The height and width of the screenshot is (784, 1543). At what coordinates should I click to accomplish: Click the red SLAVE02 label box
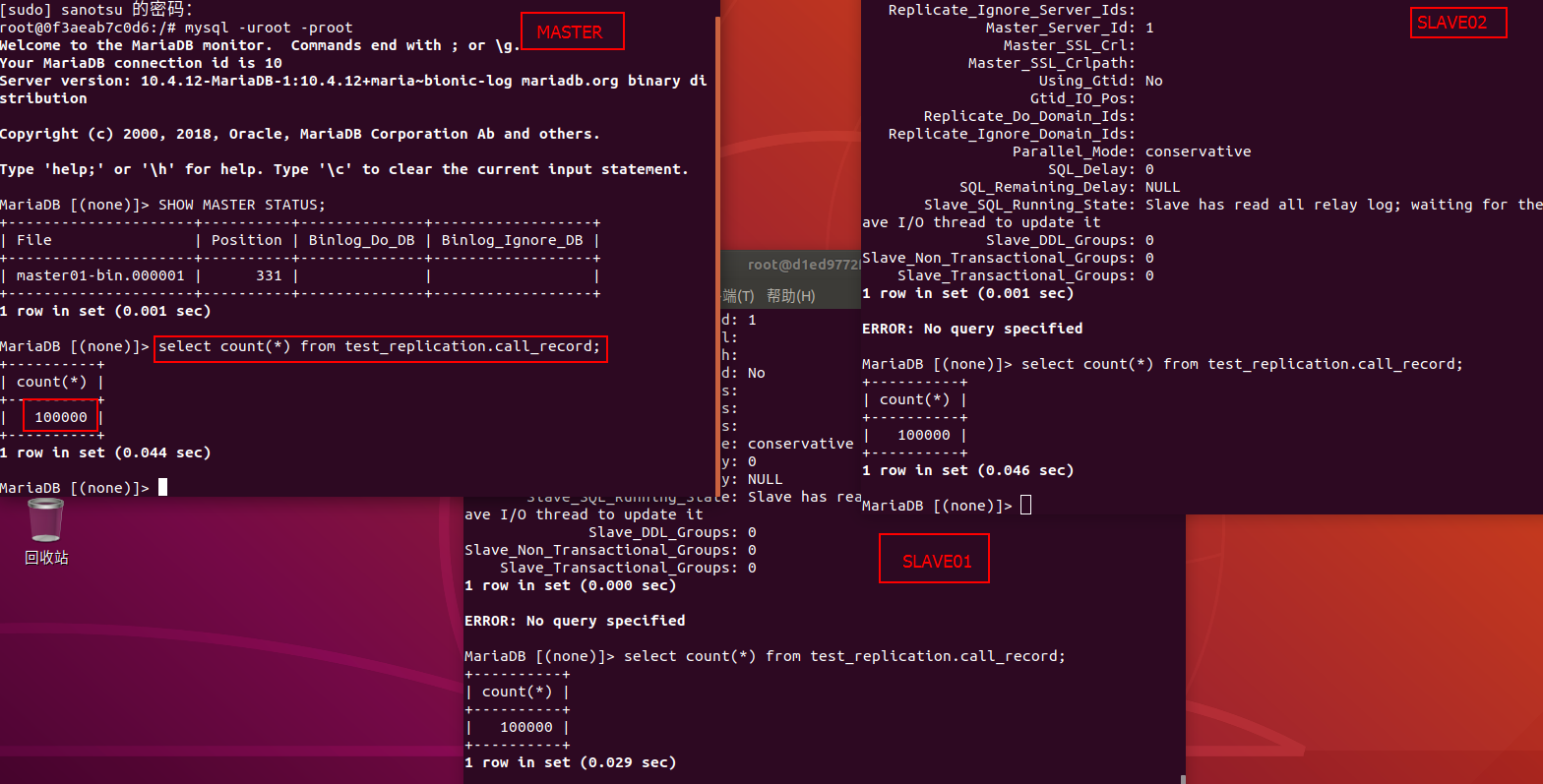point(1457,23)
